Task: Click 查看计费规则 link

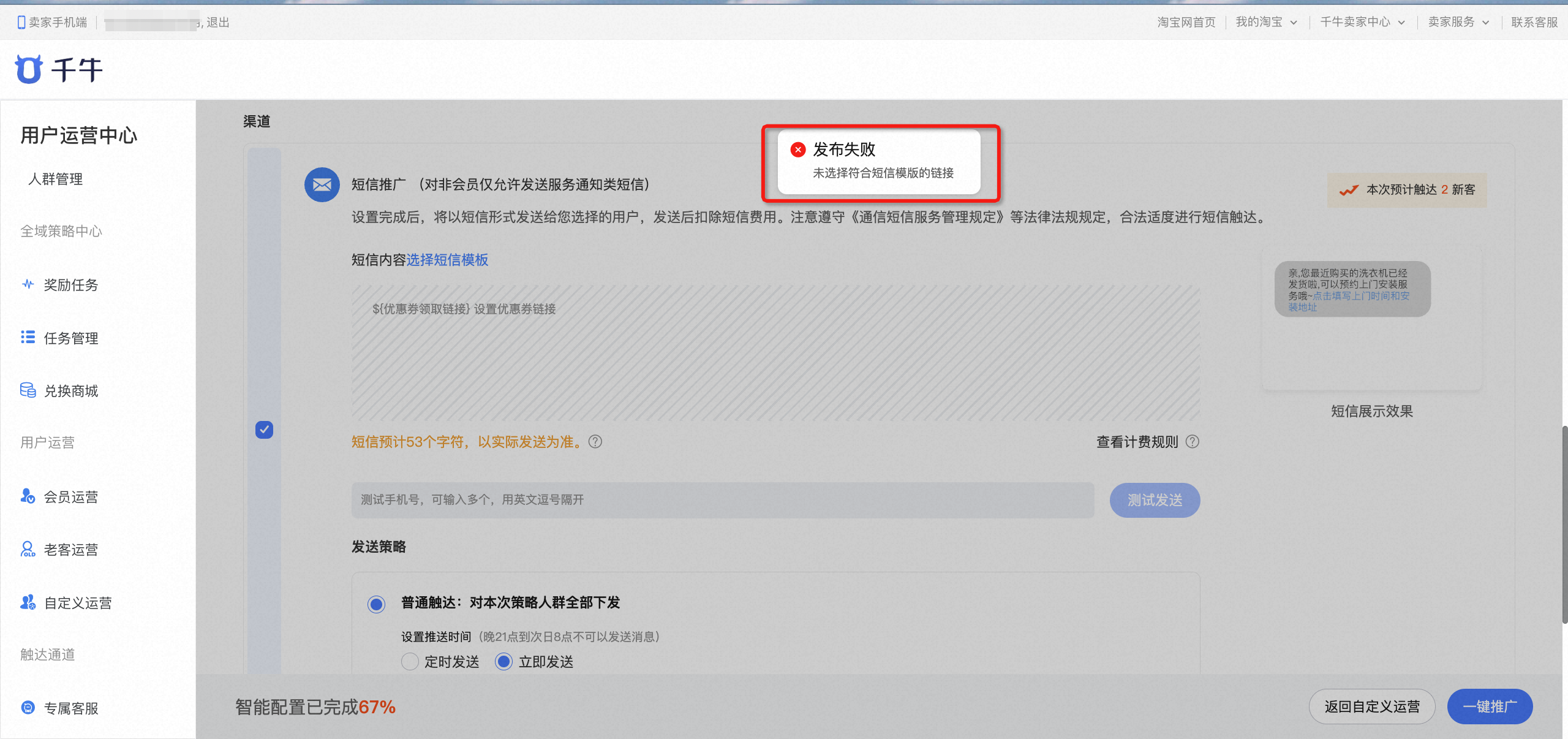Action: click(x=1137, y=442)
